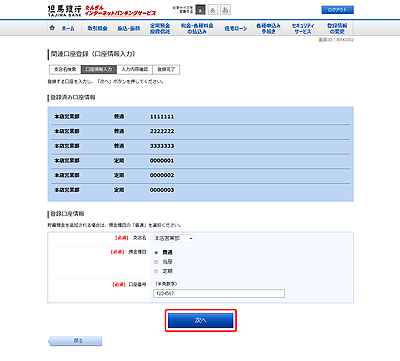The width and height of the screenshot is (400, 361).
Task: Select the 普通 radio button
Action: pos(156,253)
